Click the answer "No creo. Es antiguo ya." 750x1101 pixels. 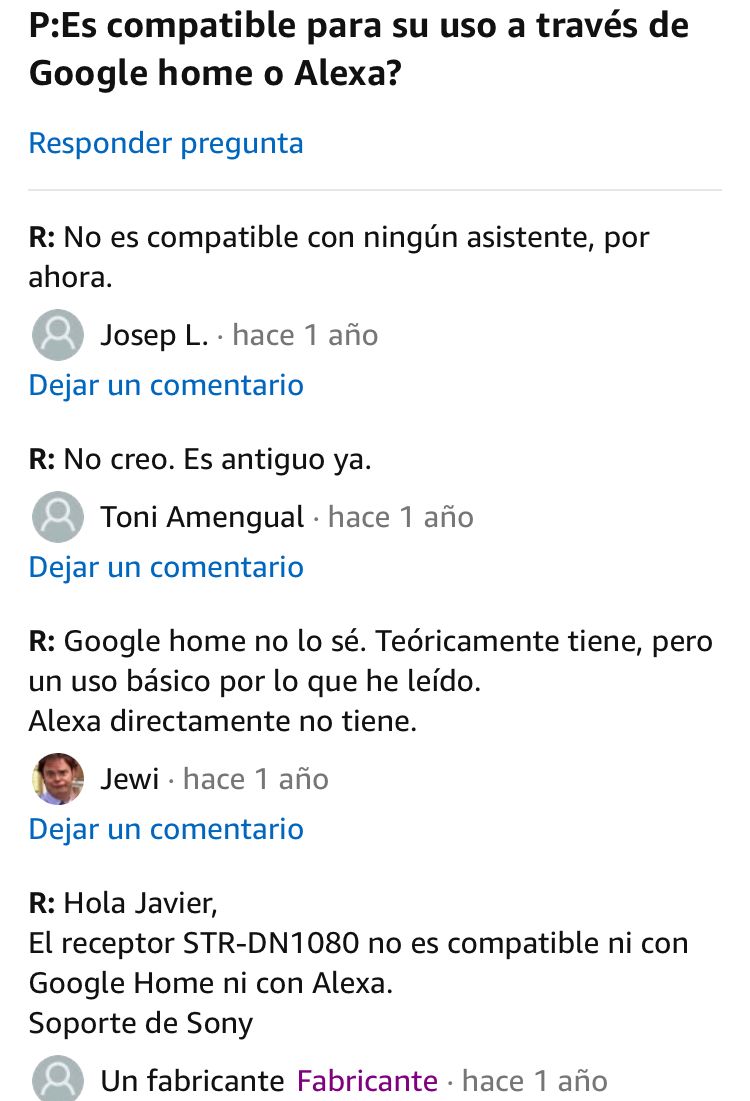(217, 459)
